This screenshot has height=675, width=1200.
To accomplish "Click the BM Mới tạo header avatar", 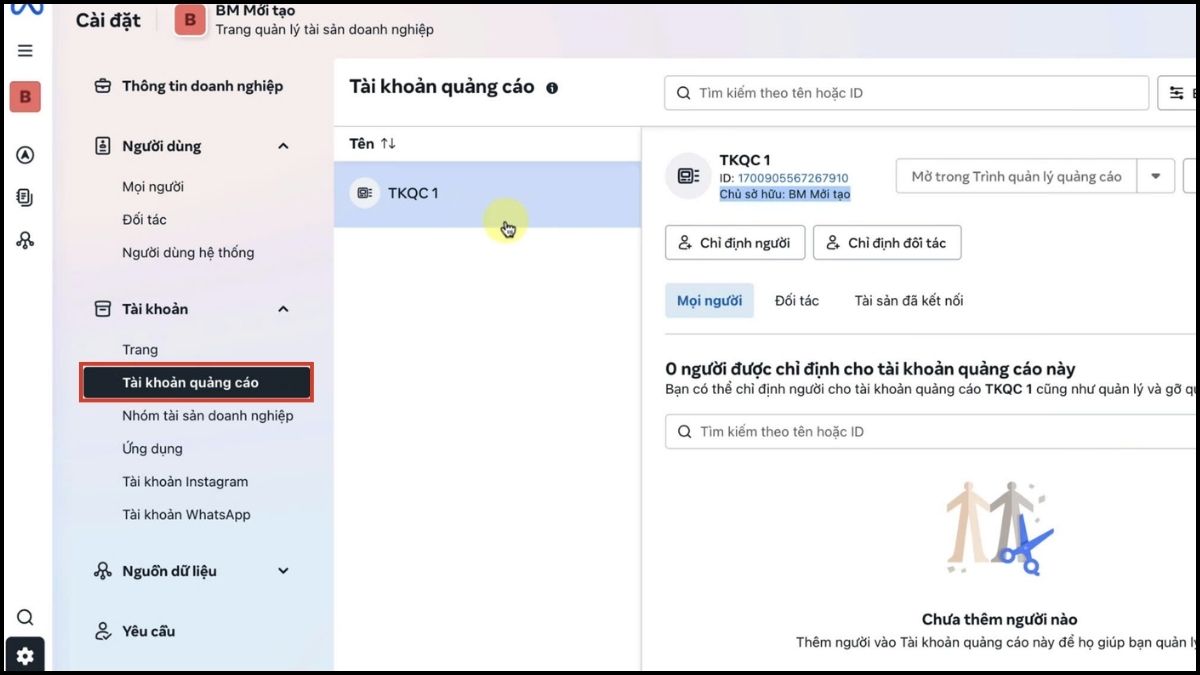I will tap(190, 20).
